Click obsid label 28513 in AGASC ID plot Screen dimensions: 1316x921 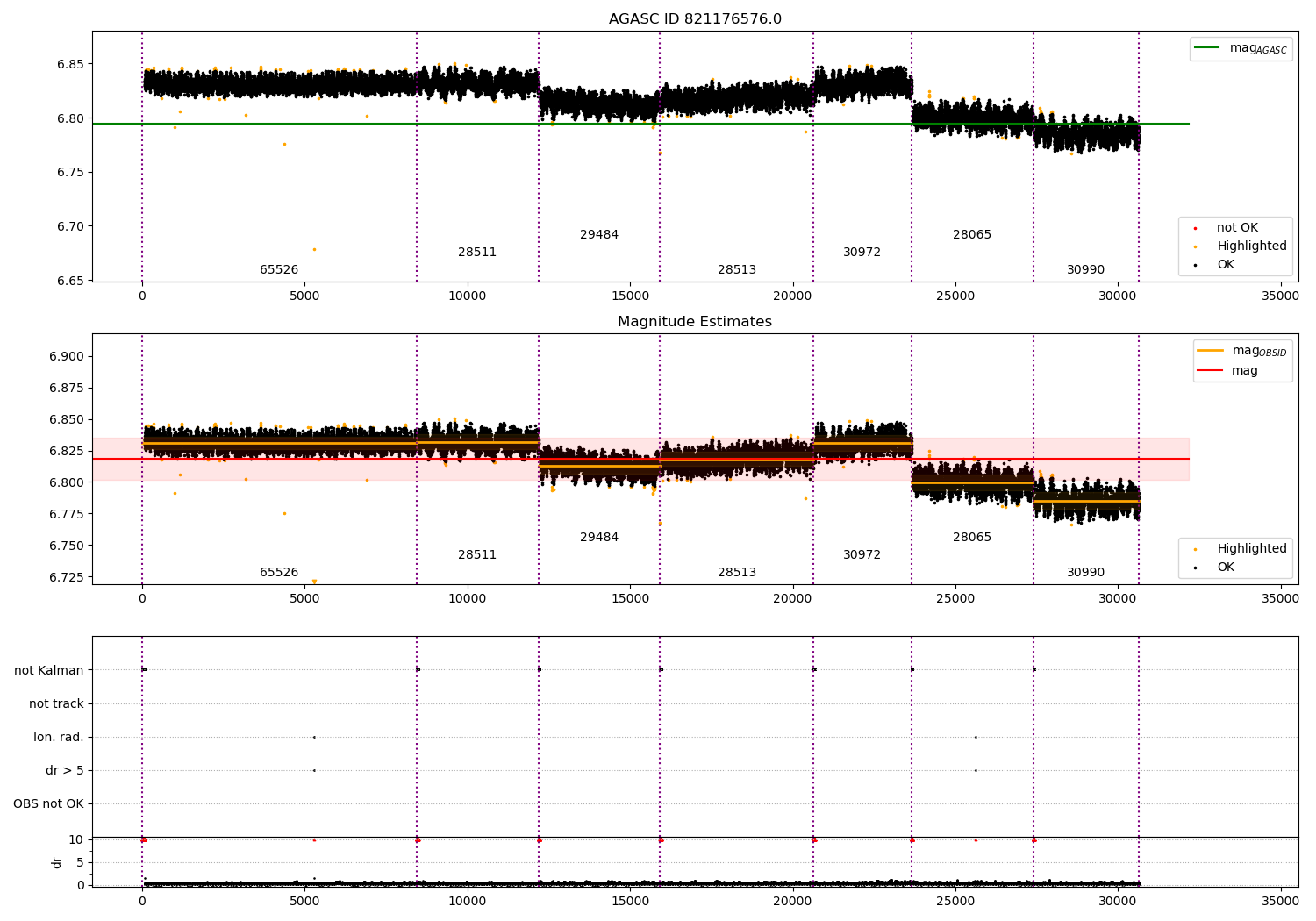737,270
